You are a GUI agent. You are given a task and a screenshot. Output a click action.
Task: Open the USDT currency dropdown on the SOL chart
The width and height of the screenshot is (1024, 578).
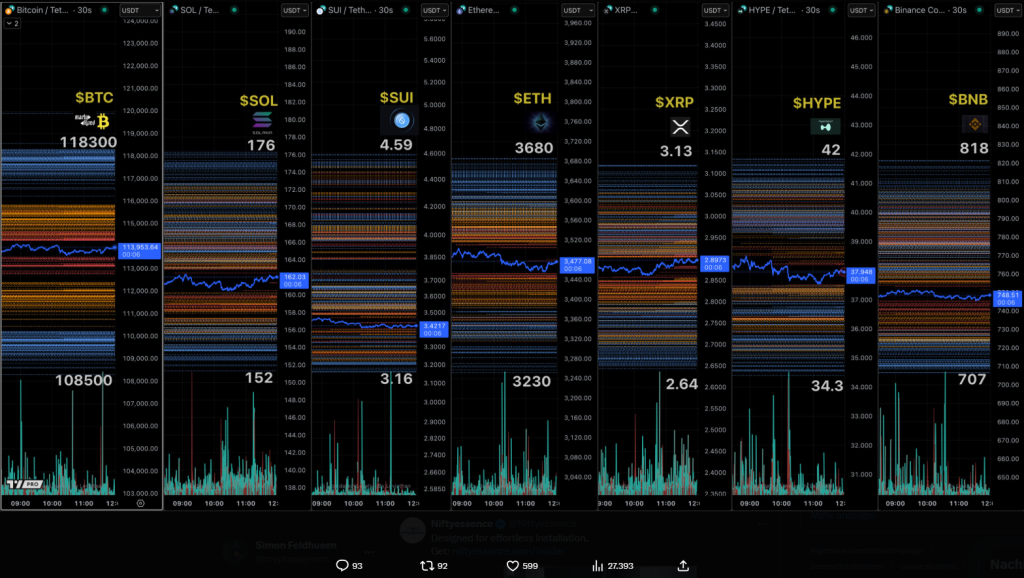coord(295,10)
